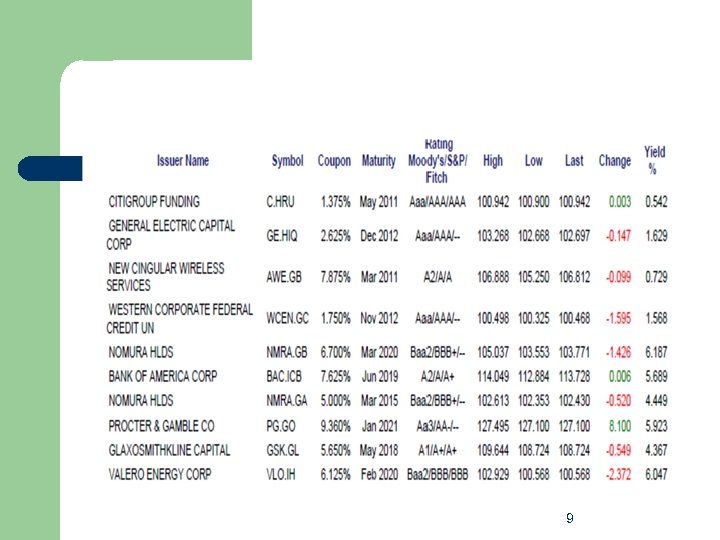This screenshot has width=720, height=540.
Task: Select VALERO ENERGY CORP issuer
Action: click(160, 474)
